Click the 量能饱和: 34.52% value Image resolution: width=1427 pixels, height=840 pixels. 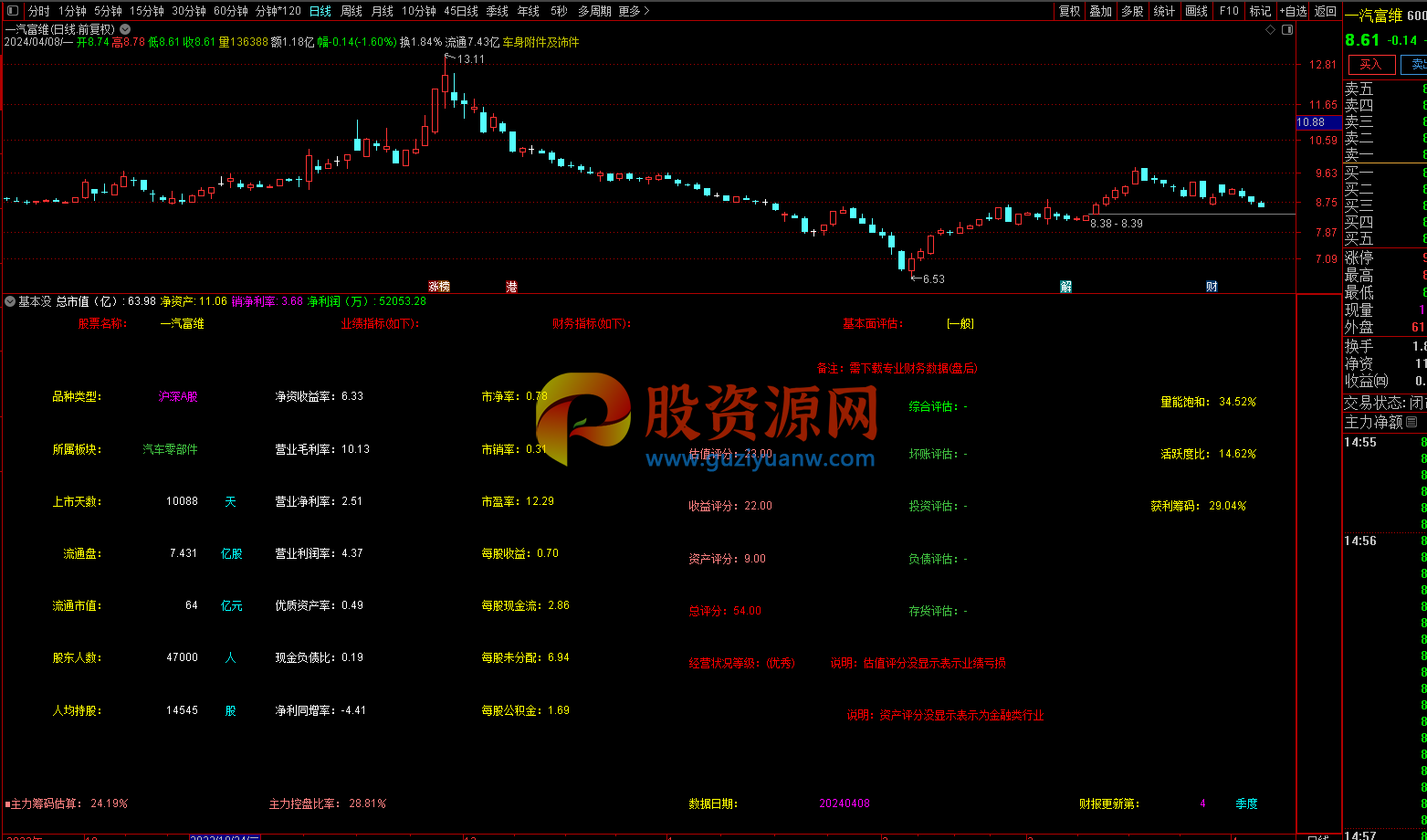(1209, 402)
